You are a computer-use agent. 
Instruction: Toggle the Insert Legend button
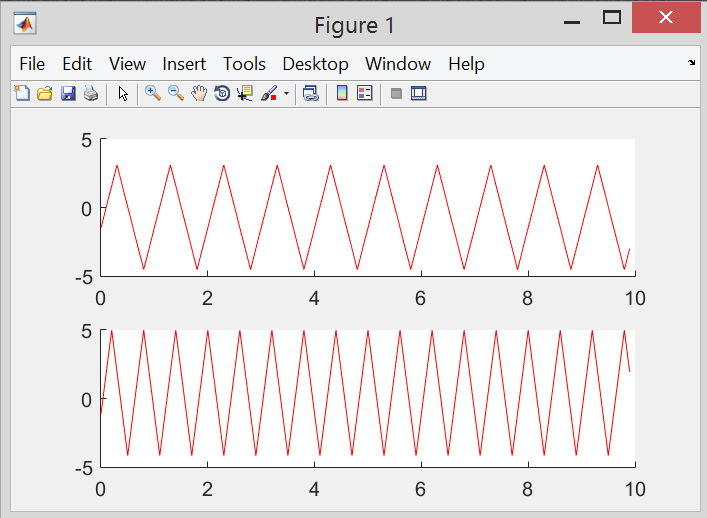point(364,93)
